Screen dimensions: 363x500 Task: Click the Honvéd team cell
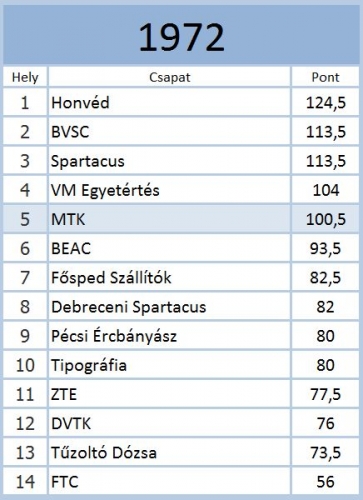pyautogui.click(x=169, y=102)
